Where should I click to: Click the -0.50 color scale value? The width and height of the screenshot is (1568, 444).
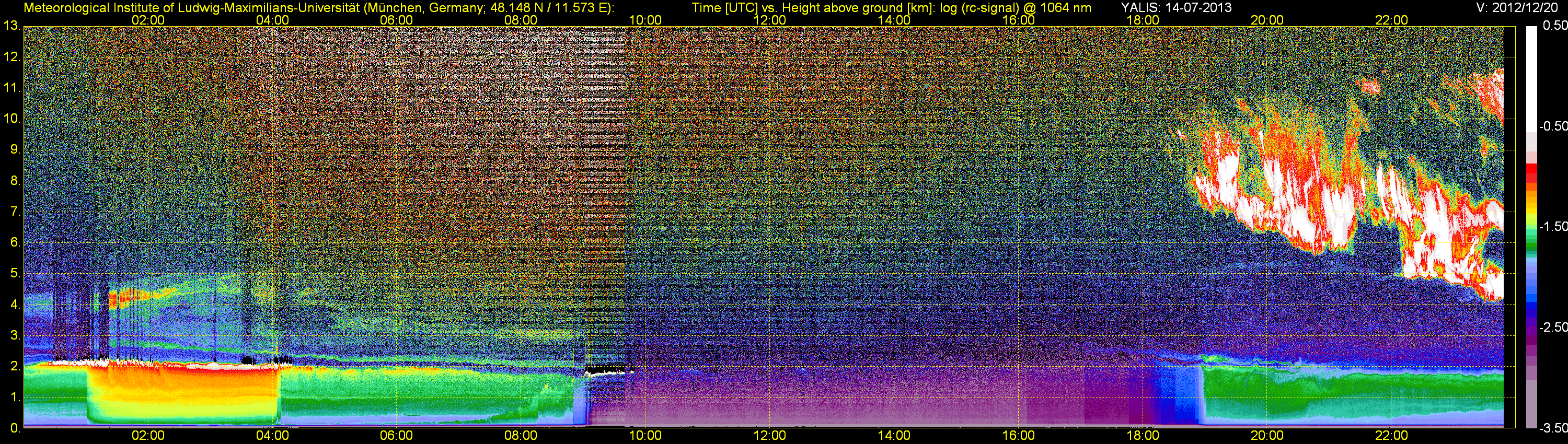(x=1553, y=126)
